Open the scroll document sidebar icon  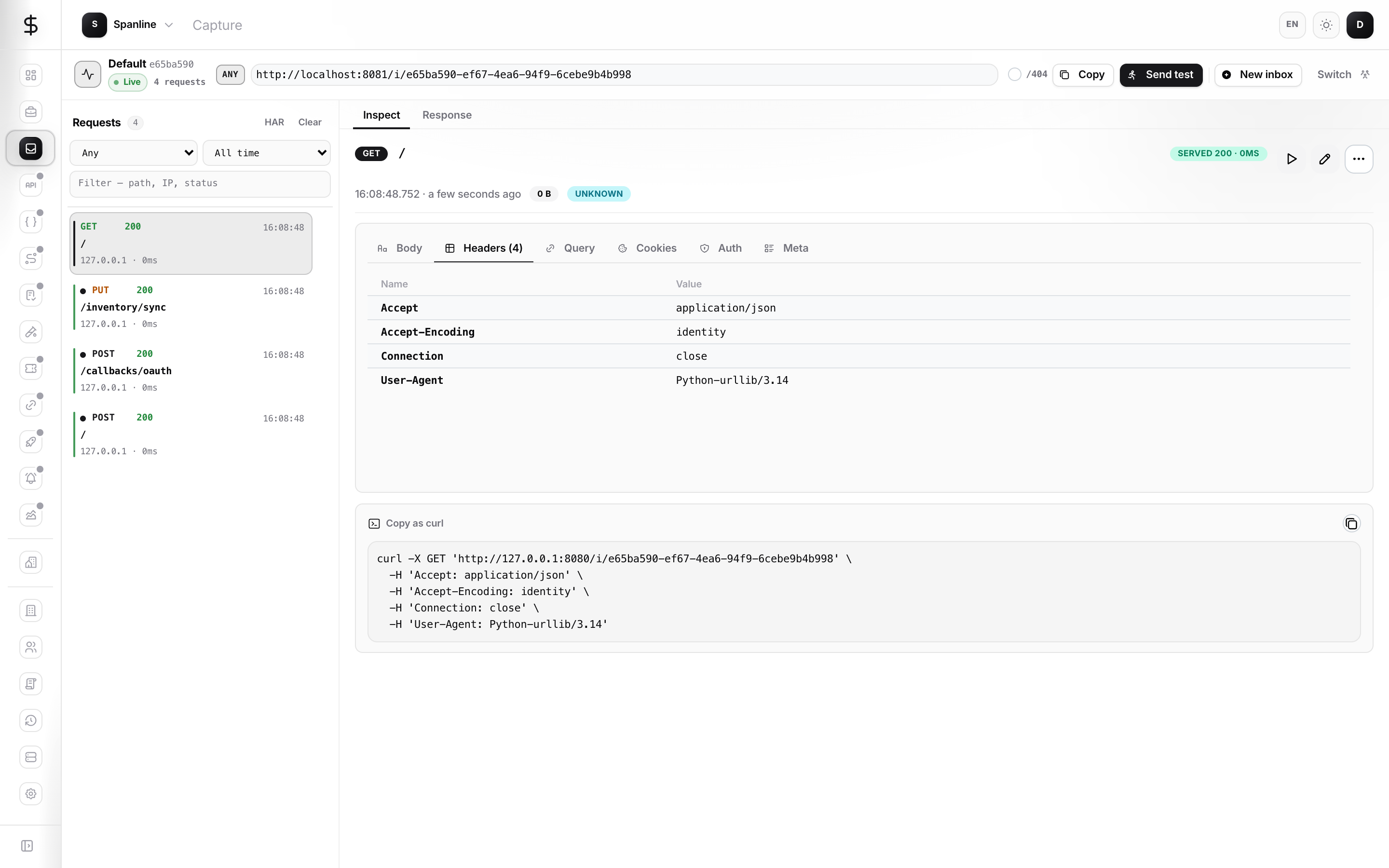pos(30,684)
